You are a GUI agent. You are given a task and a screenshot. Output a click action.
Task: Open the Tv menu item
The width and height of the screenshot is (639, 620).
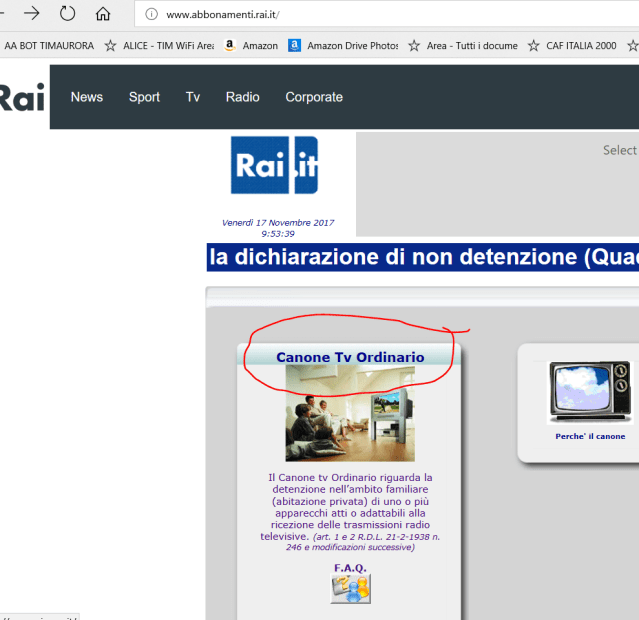point(193,97)
